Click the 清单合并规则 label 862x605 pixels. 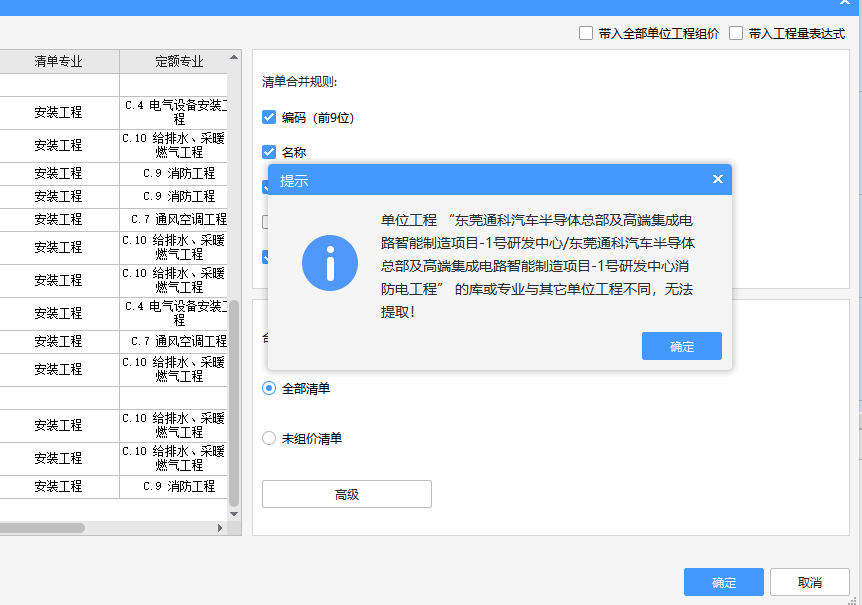pyautogui.click(x=300, y=82)
